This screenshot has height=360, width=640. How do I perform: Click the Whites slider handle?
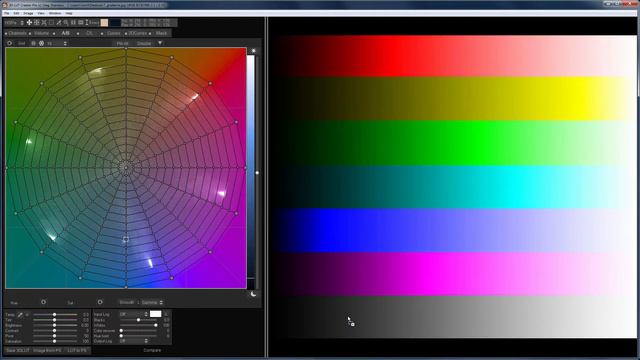tap(156, 325)
